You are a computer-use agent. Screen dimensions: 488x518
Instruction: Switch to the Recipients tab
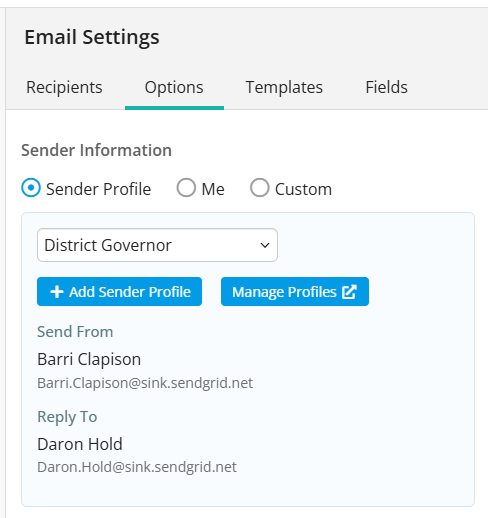click(64, 87)
